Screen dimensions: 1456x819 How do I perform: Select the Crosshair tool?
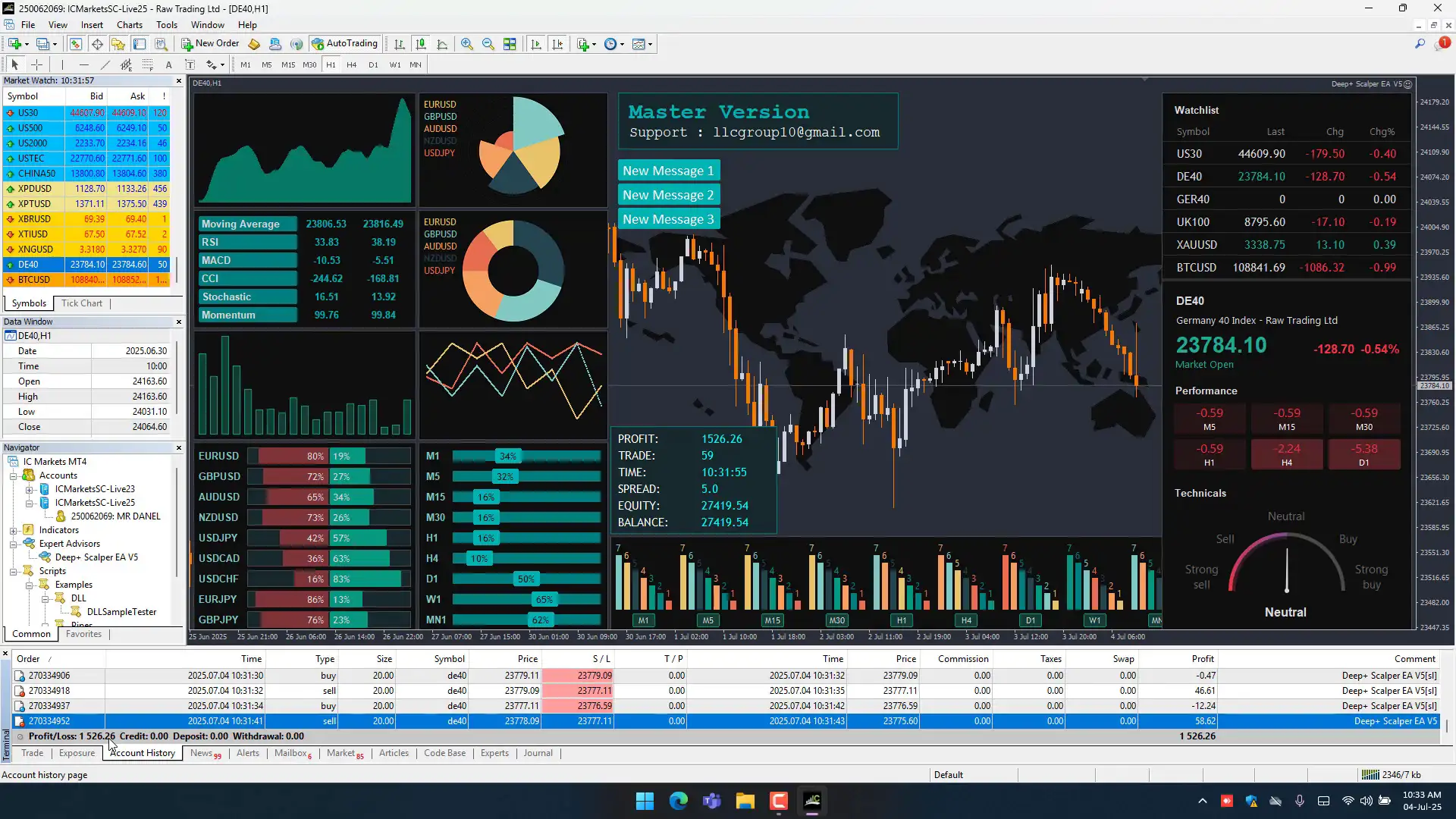coord(36,65)
